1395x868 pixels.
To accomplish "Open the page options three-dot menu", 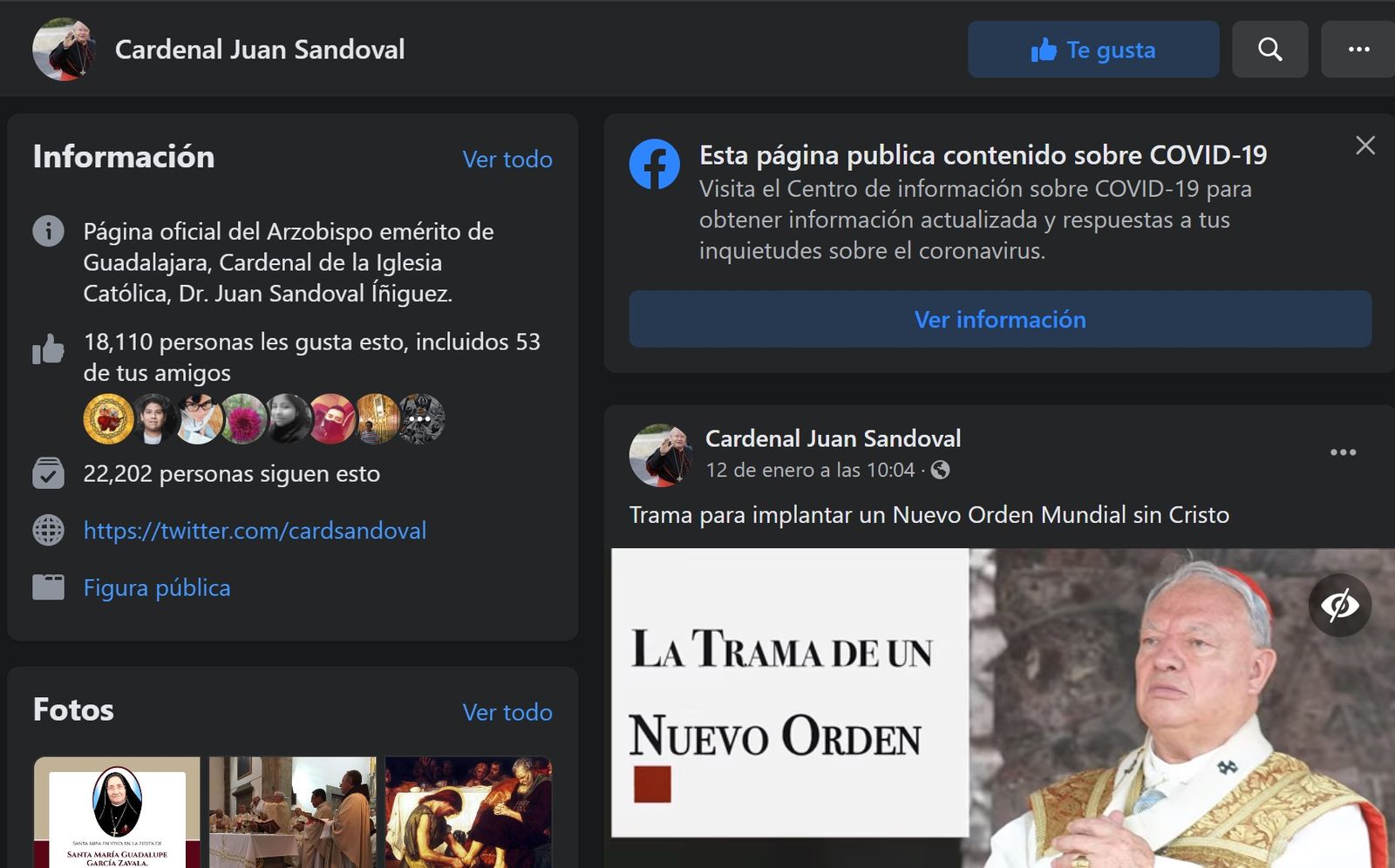I will (1358, 50).
